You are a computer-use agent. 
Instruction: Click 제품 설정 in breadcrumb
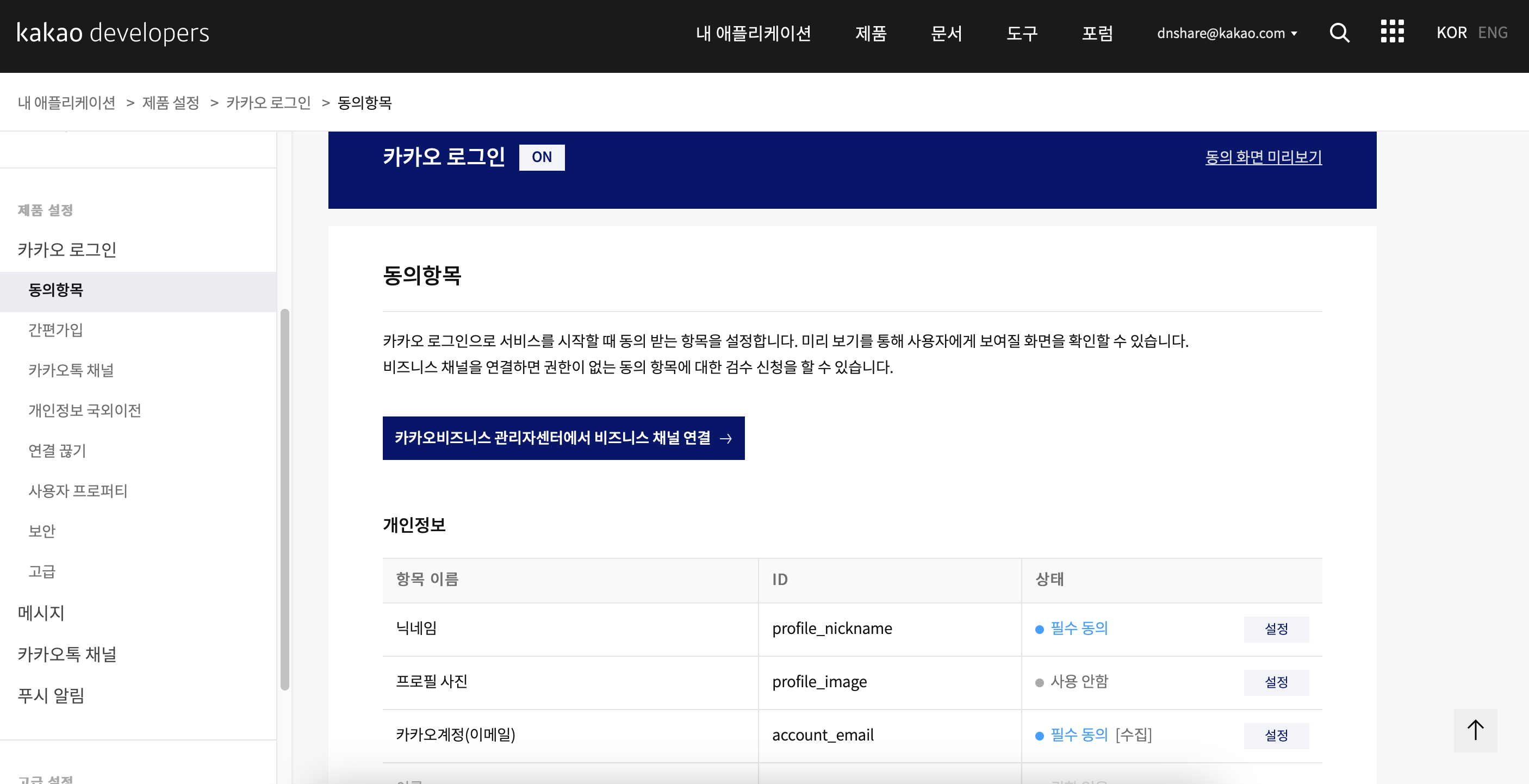pyautogui.click(x=171, y=103)
